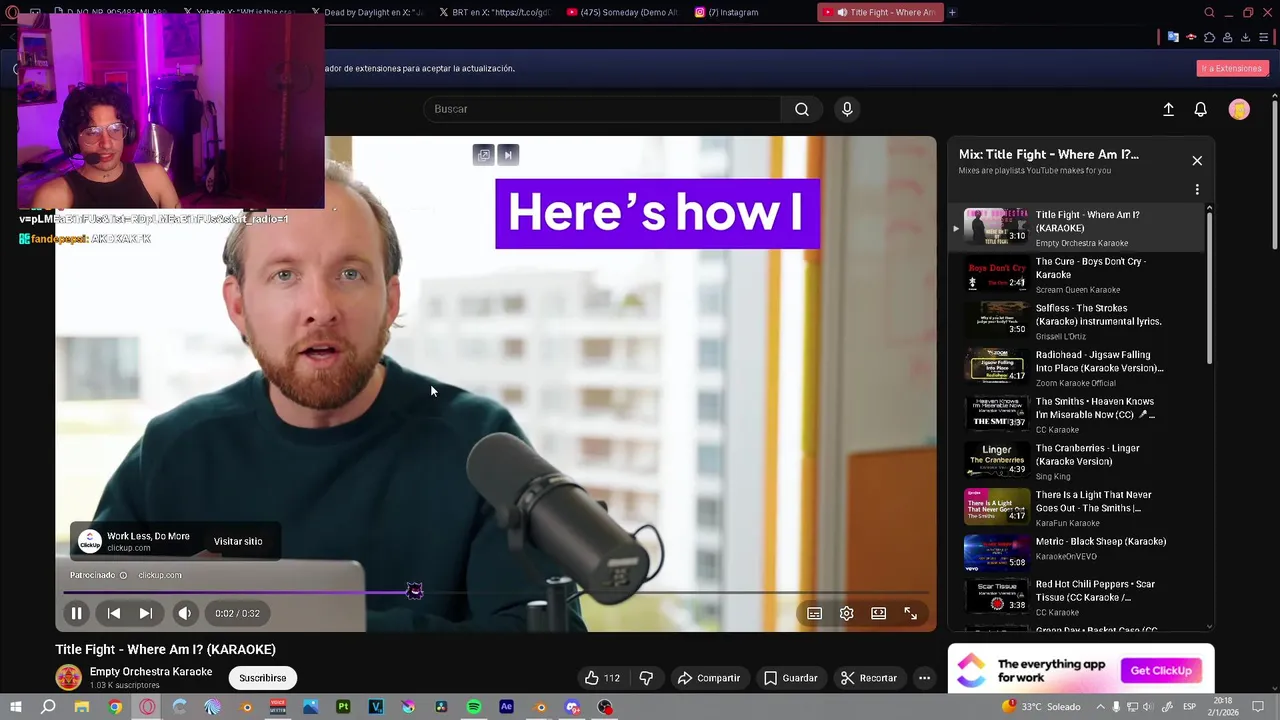Dislike the video

[646, 678]
